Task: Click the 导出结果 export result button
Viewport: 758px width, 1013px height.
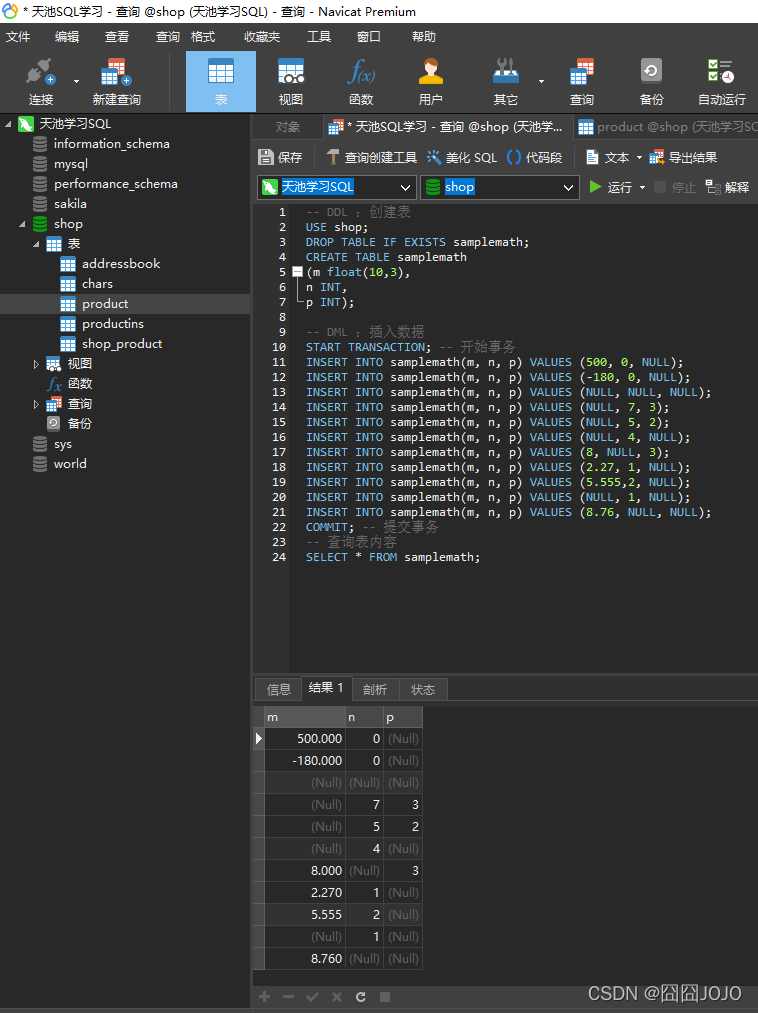Action: point(684,157)
